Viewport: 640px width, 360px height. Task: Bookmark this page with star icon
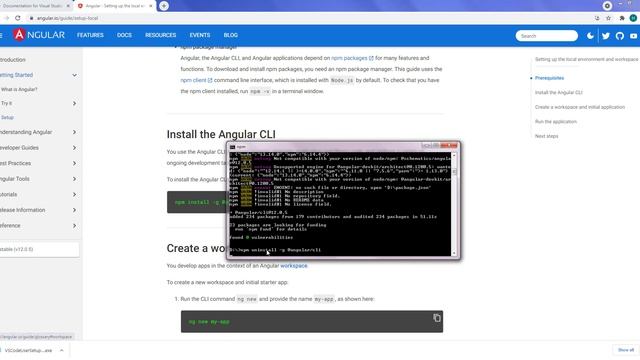609,18
